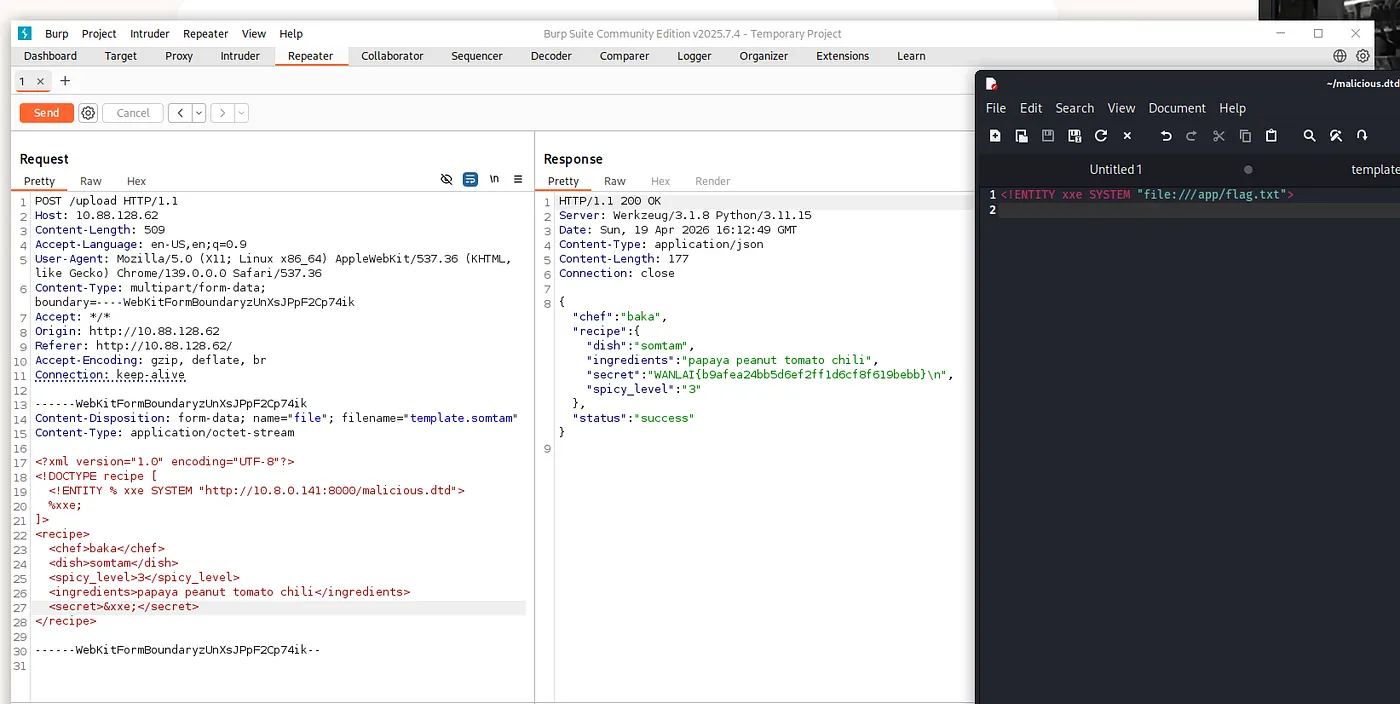Open the Repeater menu in menu bar
1400x704 pixels.
point(206,34)
